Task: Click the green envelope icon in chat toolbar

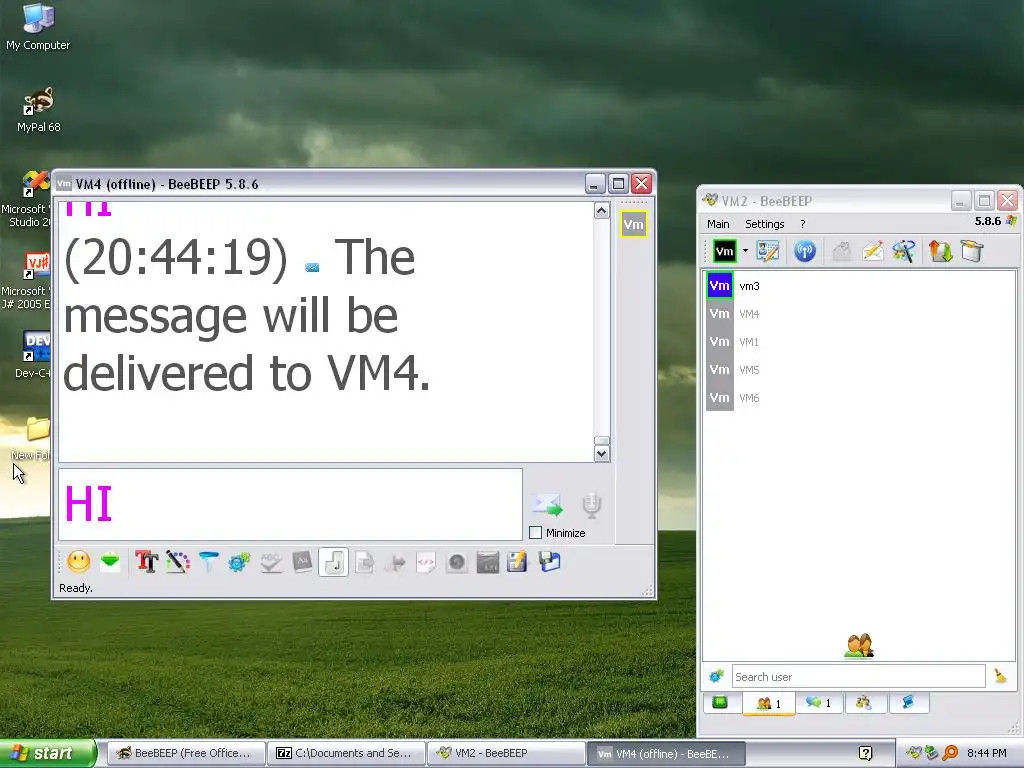Action: coord(110,562)
